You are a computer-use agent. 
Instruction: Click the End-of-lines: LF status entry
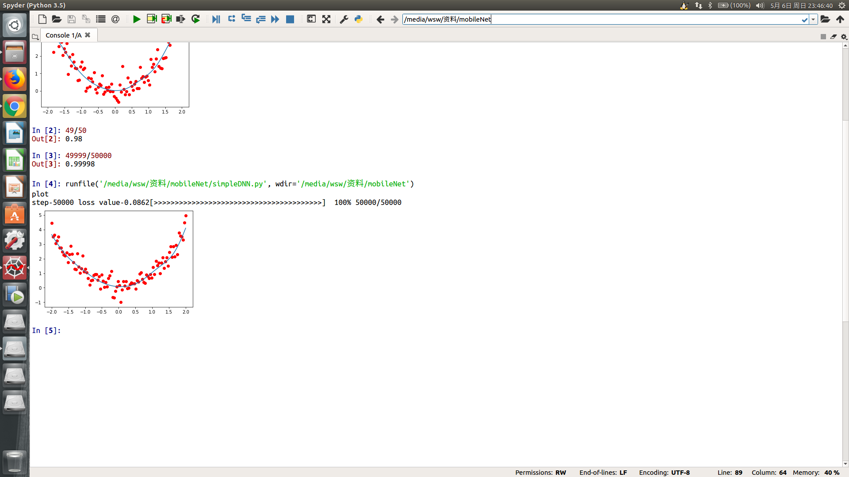tap(603, 473)
